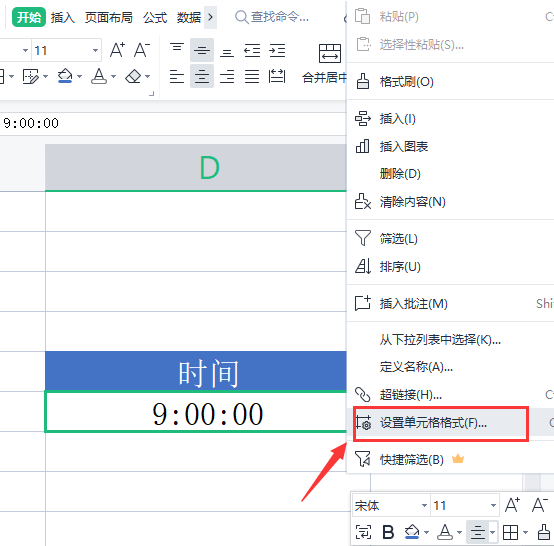554x546 pixels.
Task: Apply font color in the mini toolbar
Action: [x=445, y=532]
